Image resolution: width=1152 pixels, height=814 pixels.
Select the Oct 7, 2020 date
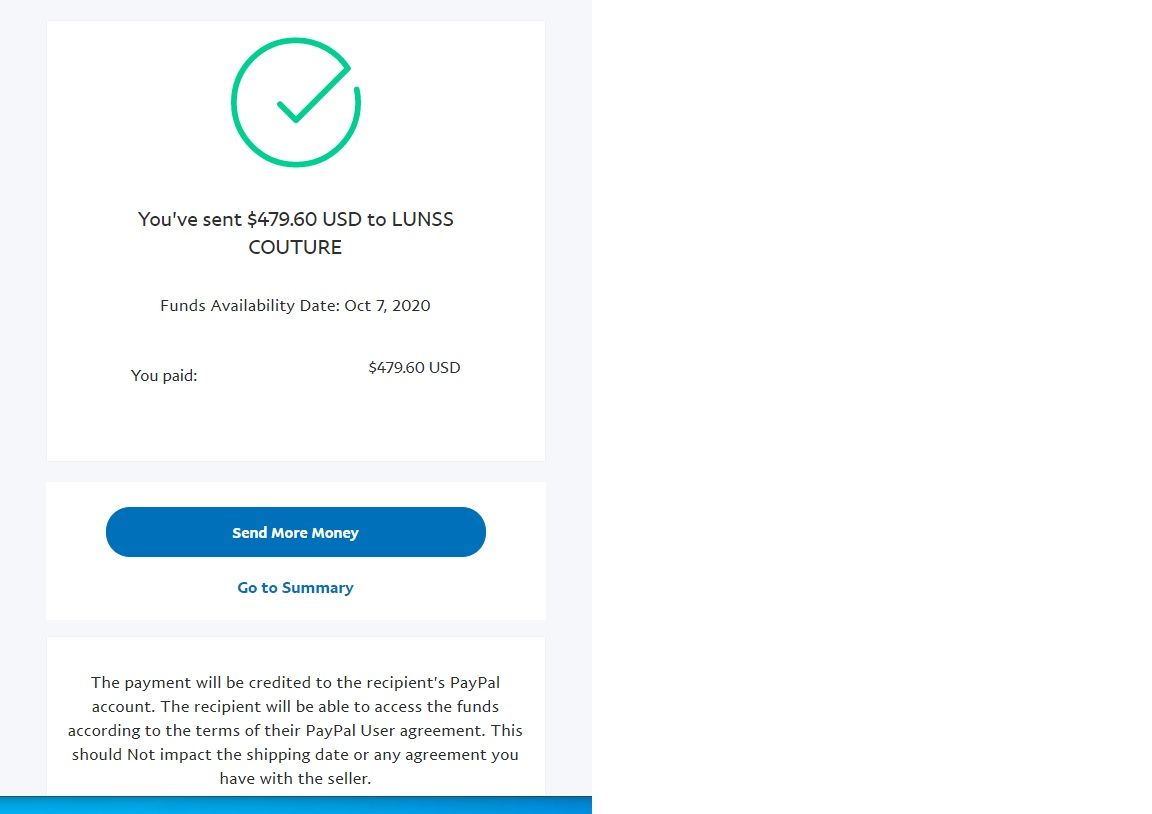pos(387,306)
